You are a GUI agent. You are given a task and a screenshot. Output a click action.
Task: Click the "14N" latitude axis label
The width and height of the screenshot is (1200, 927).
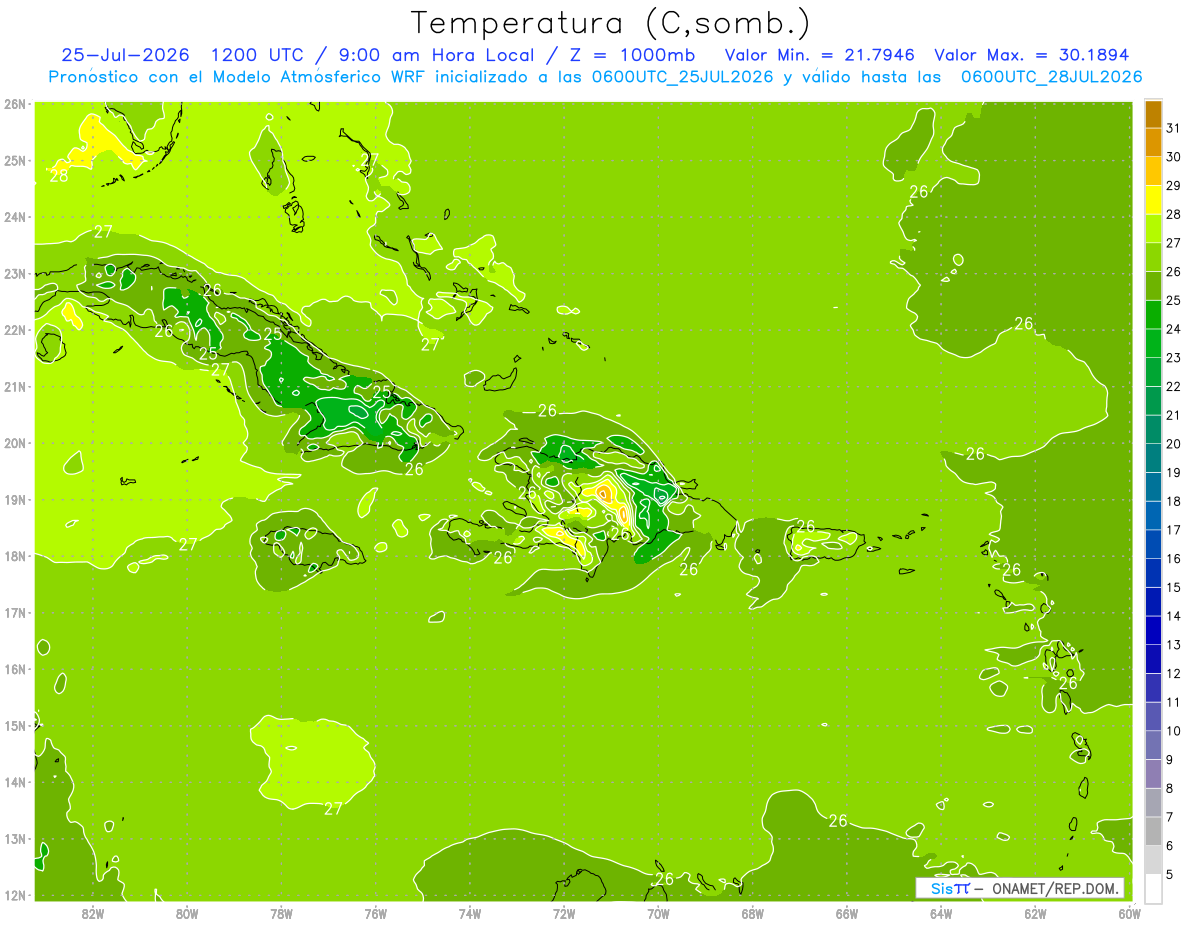tap(15, 782)
